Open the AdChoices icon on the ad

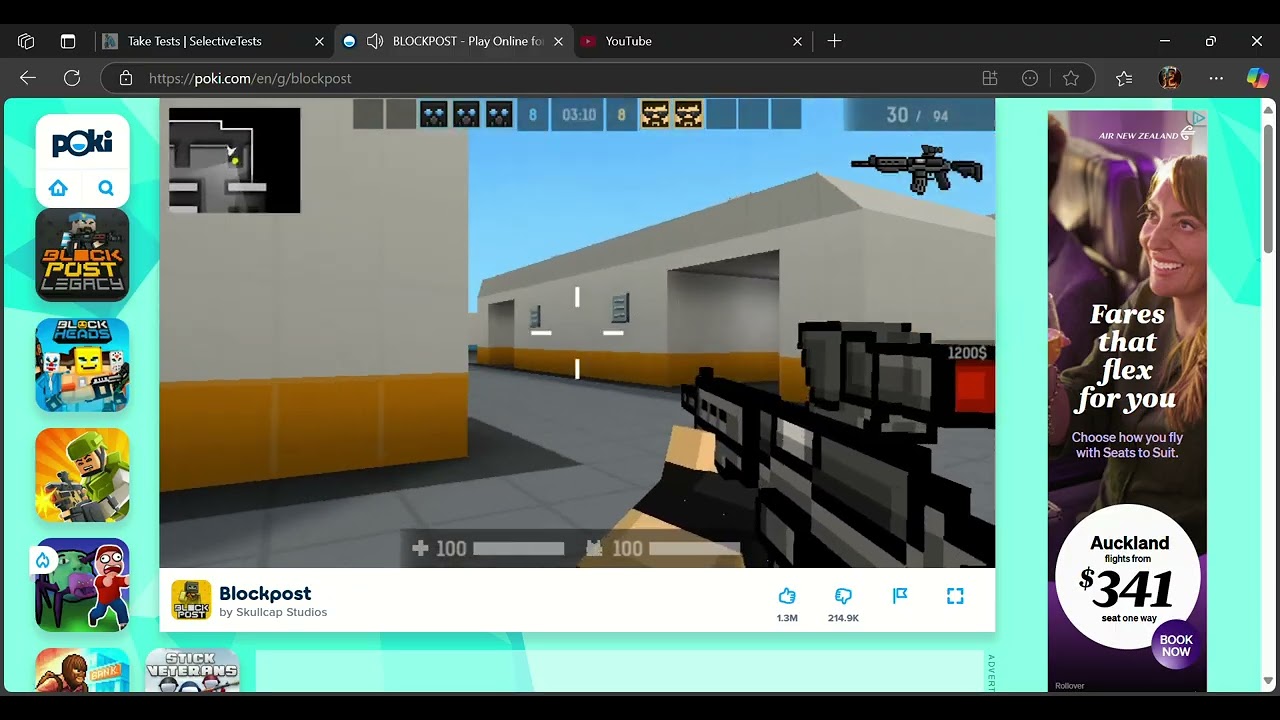click(x=1198, y=118)
